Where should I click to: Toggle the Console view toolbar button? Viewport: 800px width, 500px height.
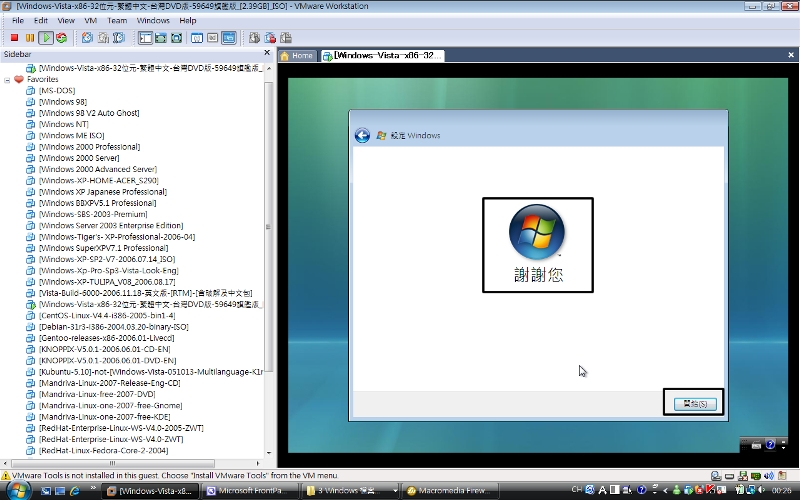[229, 38]
